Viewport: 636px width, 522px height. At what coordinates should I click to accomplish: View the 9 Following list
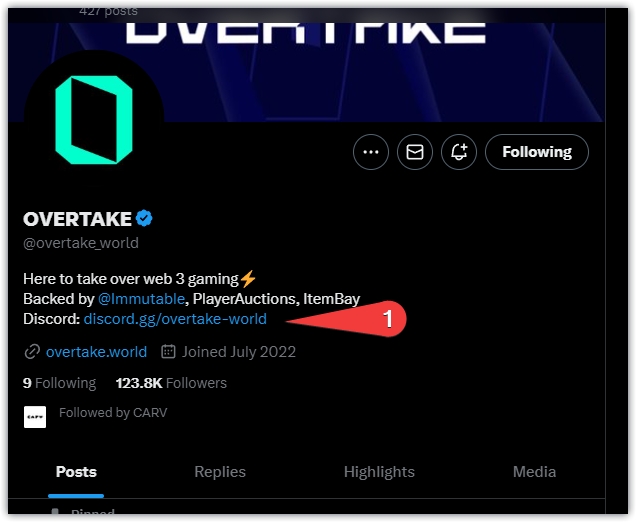(x=60, y=383)
